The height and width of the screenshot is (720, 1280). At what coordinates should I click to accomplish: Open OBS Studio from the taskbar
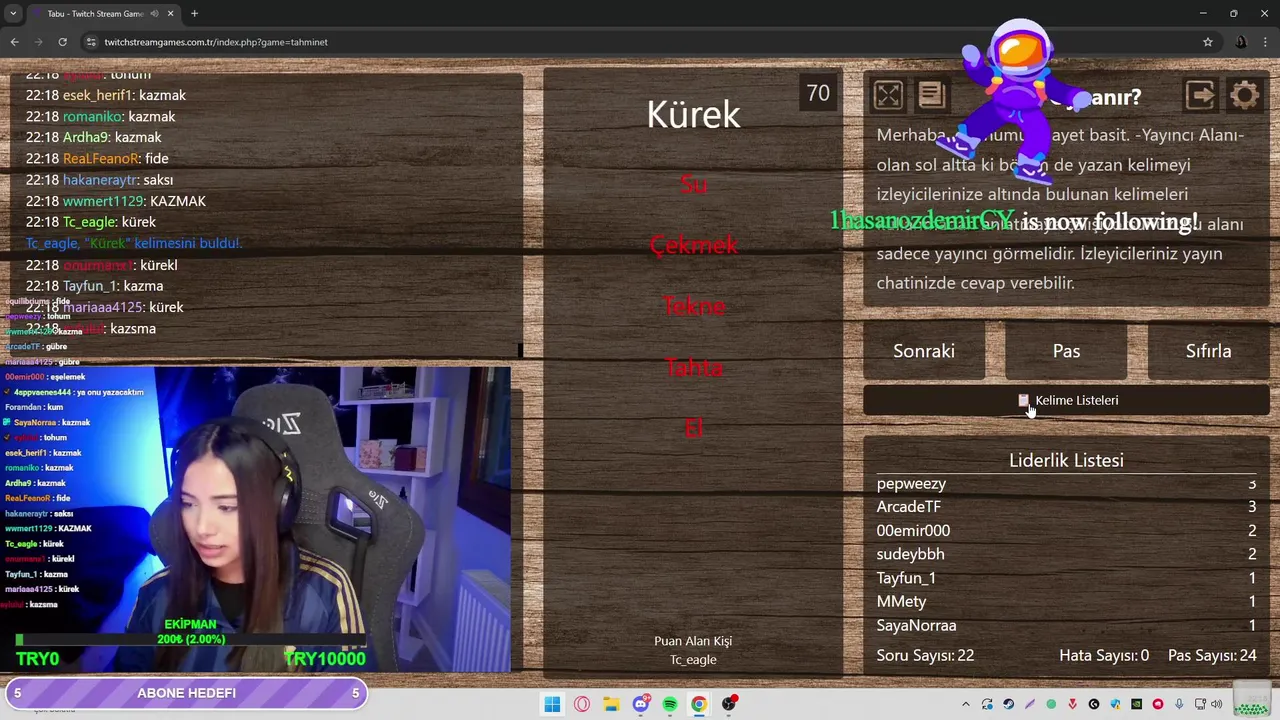point(729,704)
